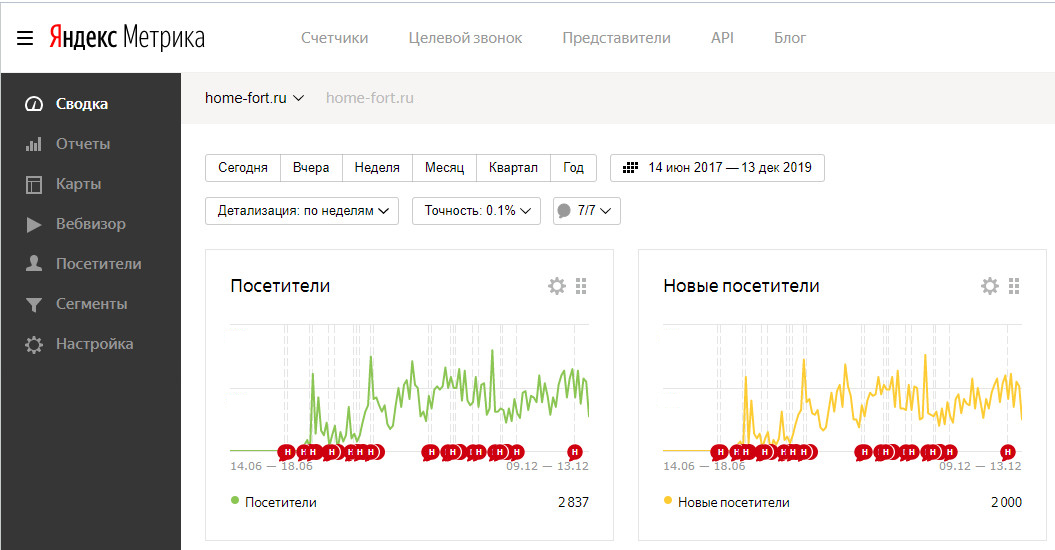Open the date range picker 14 июн 2017

717,168
